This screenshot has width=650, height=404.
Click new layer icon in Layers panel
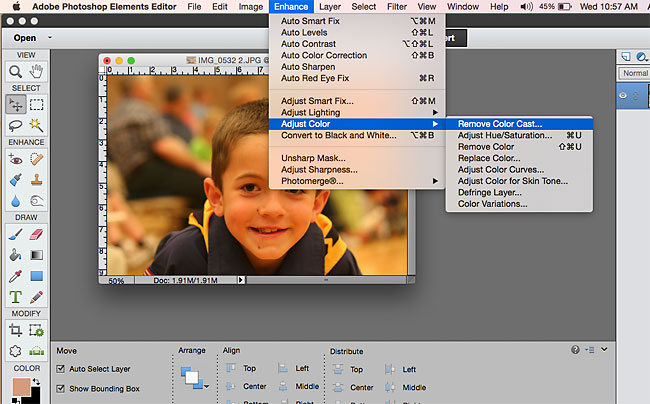click(626, 57)
